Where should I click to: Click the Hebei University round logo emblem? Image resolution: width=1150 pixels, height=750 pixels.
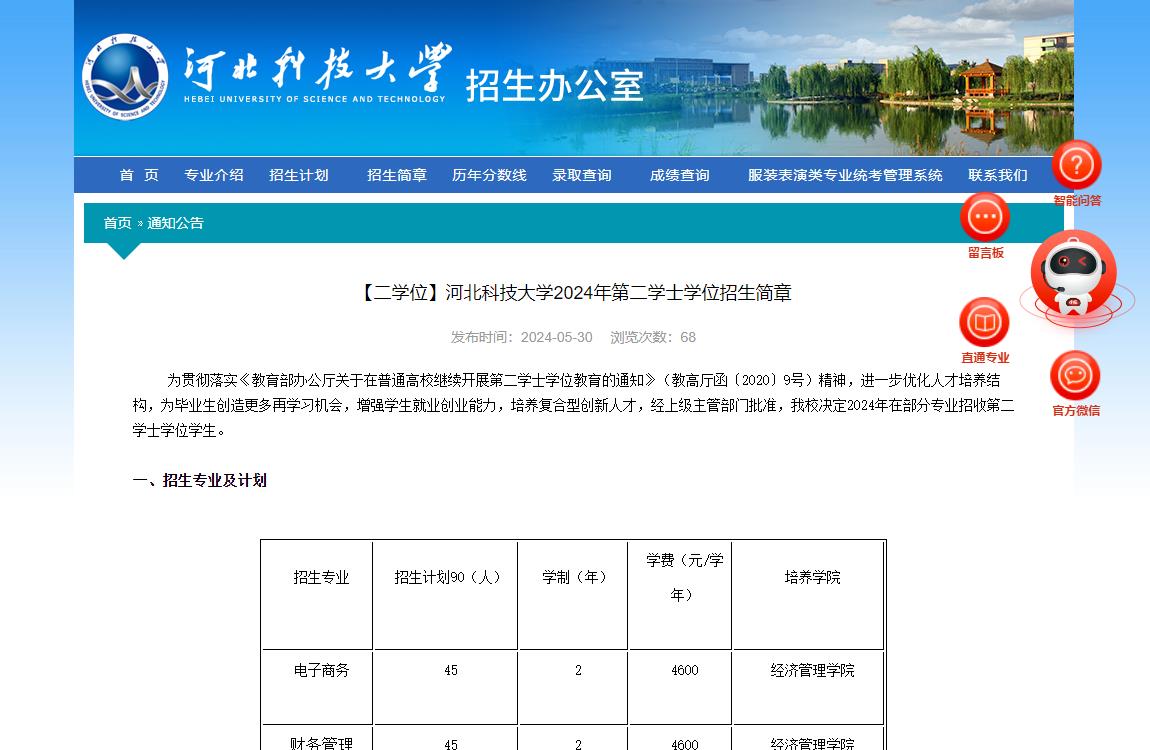click(x=125, y=76)
